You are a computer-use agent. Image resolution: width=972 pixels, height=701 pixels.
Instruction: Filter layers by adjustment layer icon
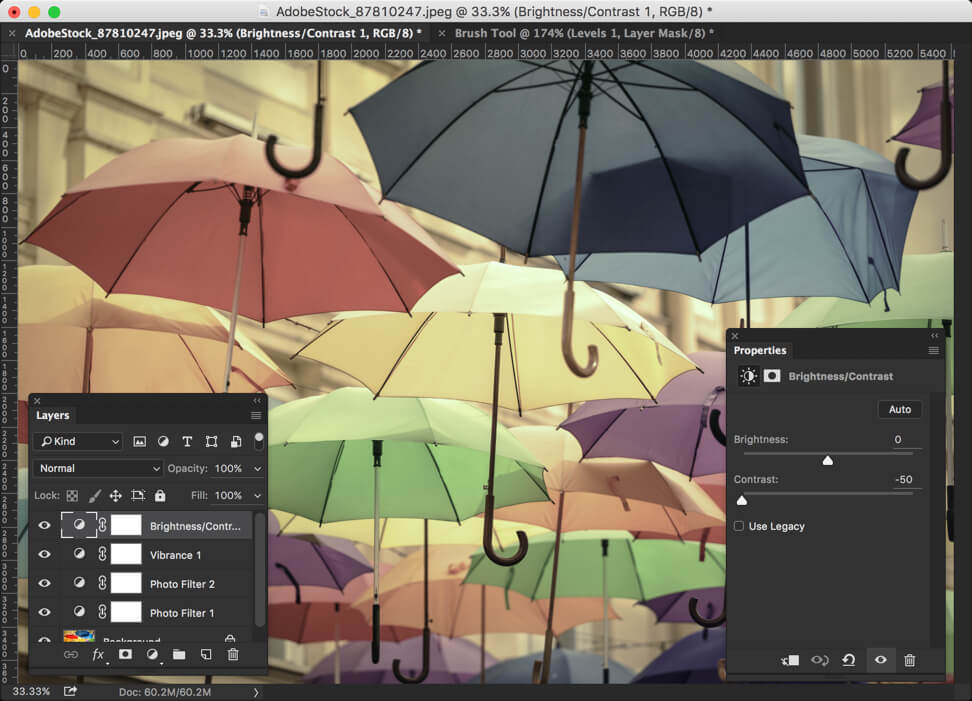point(163,441)
